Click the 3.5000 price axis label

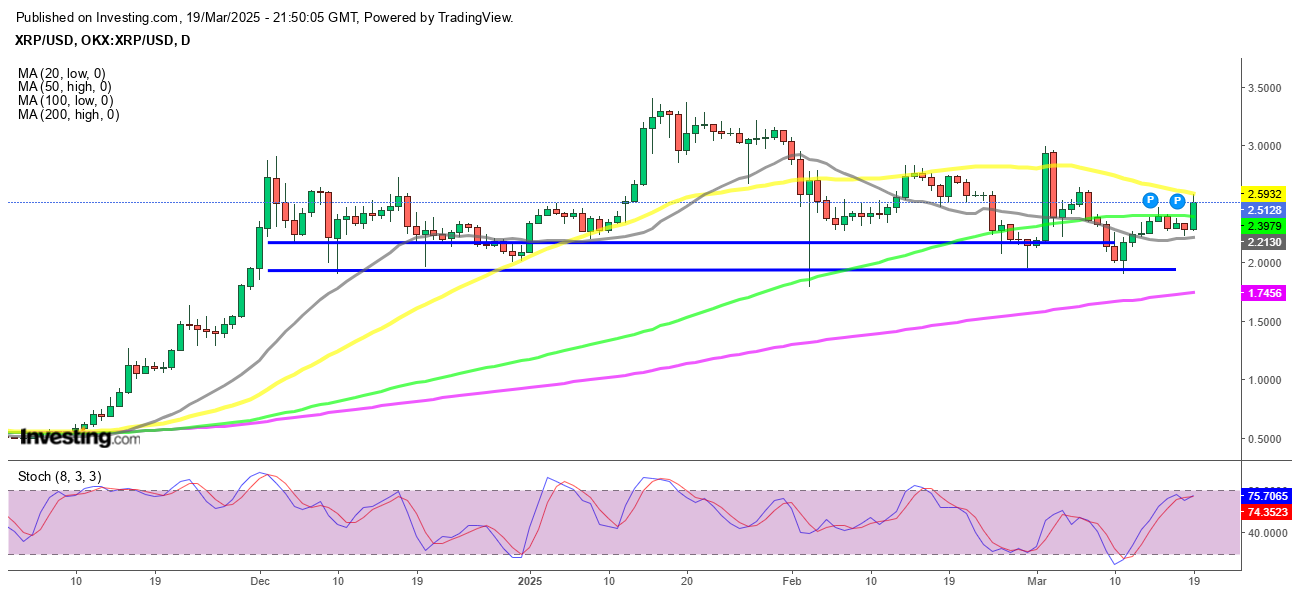[1262, 88]
